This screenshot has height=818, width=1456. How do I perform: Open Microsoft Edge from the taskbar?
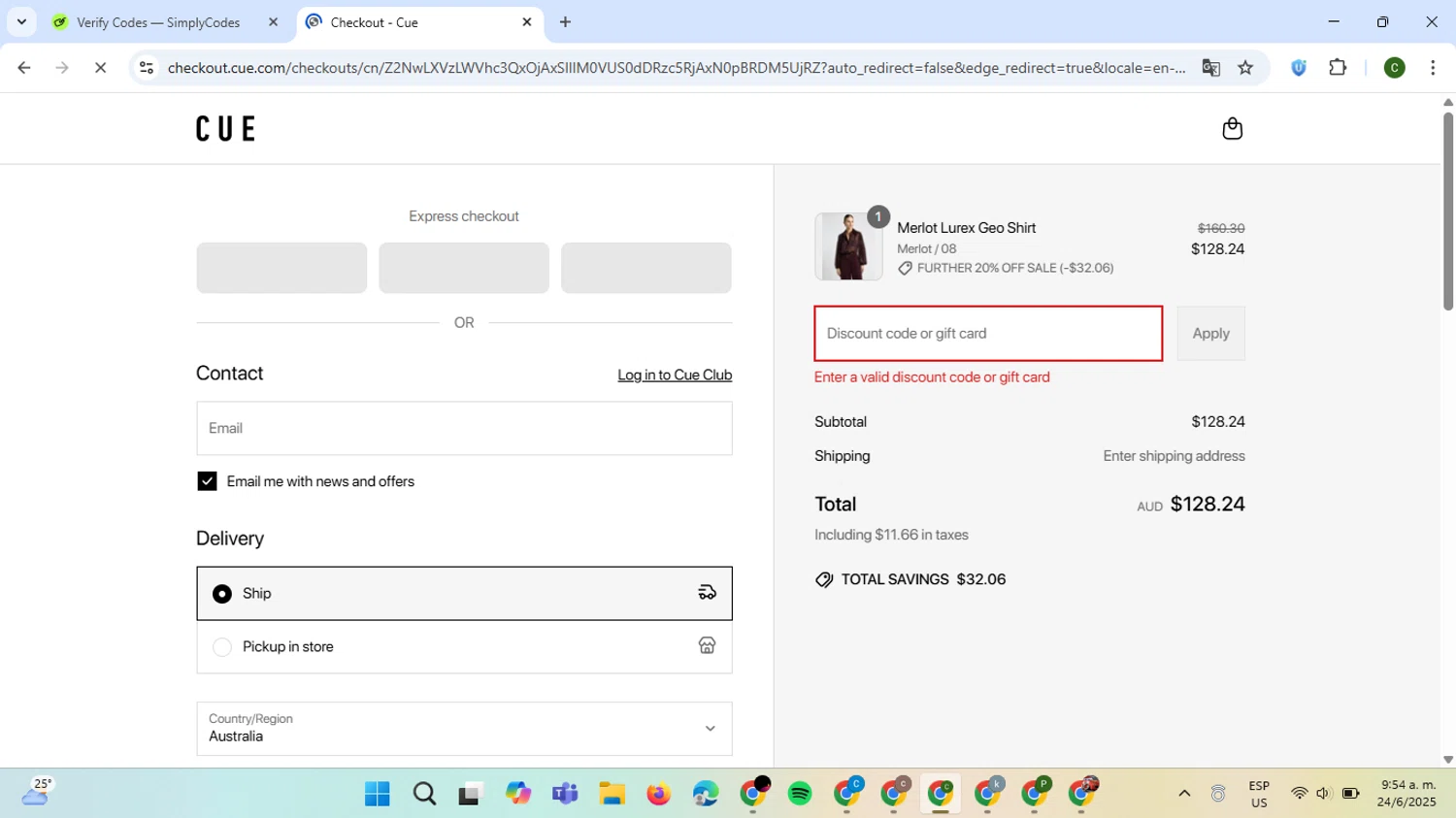tap(706, 794)
